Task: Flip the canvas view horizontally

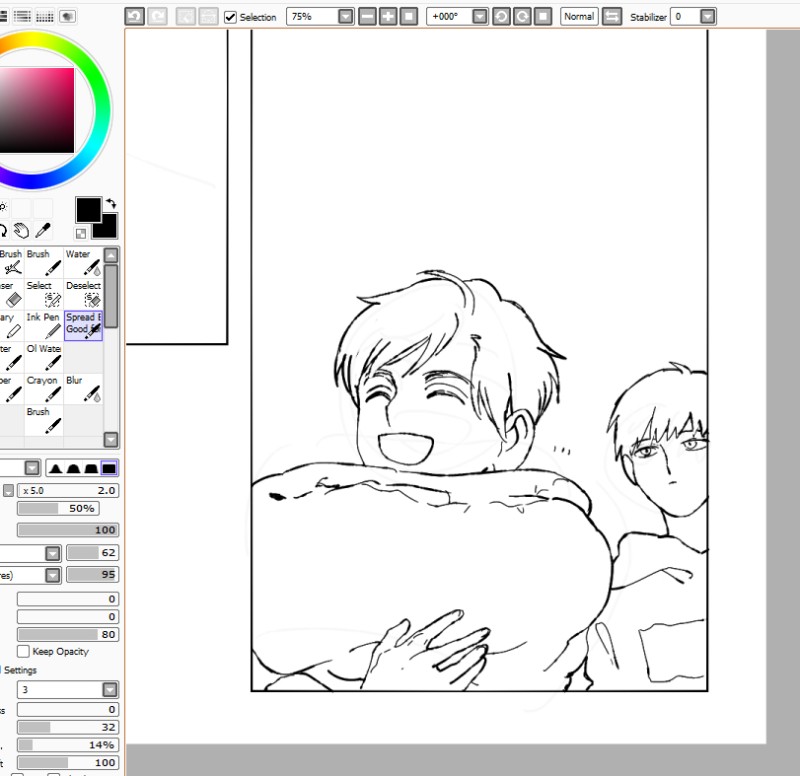Action: 612,17
